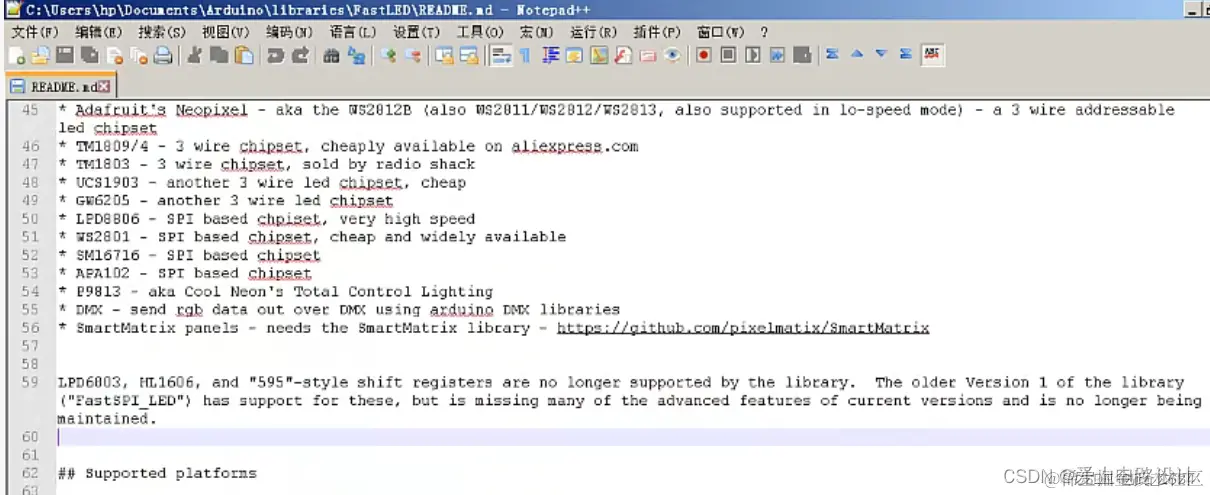This screenshot has width=1210, height=495.
Task: Open the 工具(O) menu
Action: tap(480, 32)
